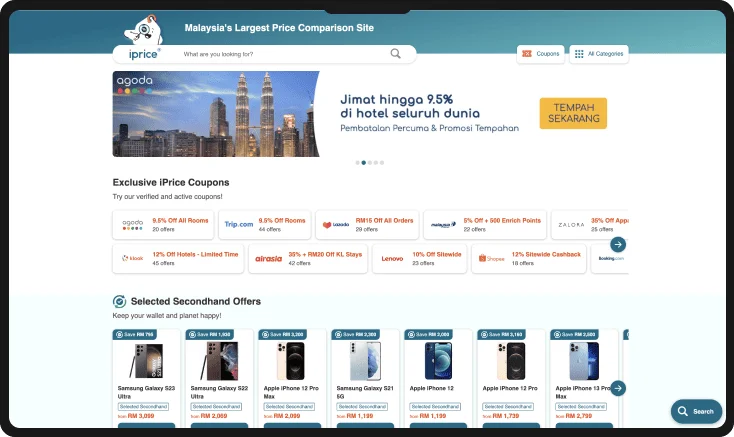This screenshot has width=734, height=437.
Task: Open Apple iPhone 13 Pro Max image
Action: click(x=584, y=361)
